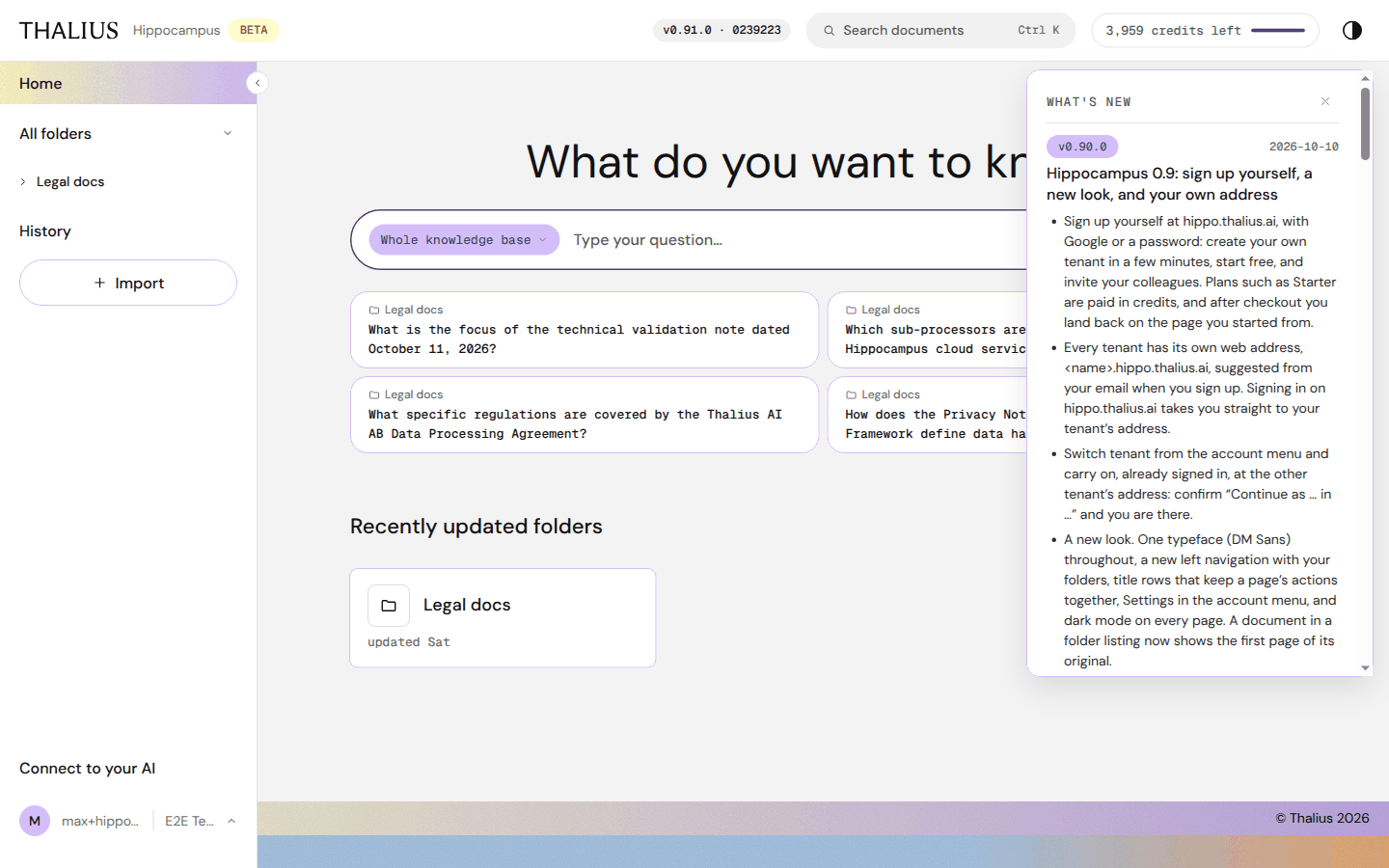
Task: Click the E2E tenant name label
Action: point(189,821)
